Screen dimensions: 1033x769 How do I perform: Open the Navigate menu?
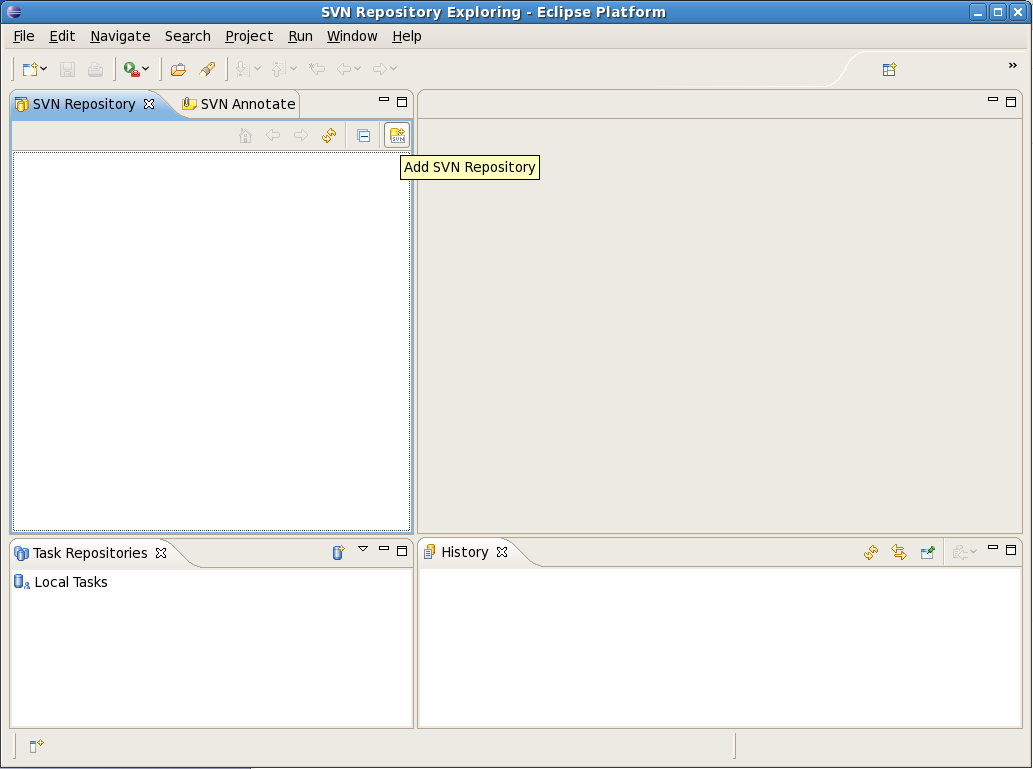click(x=120, y=36)
